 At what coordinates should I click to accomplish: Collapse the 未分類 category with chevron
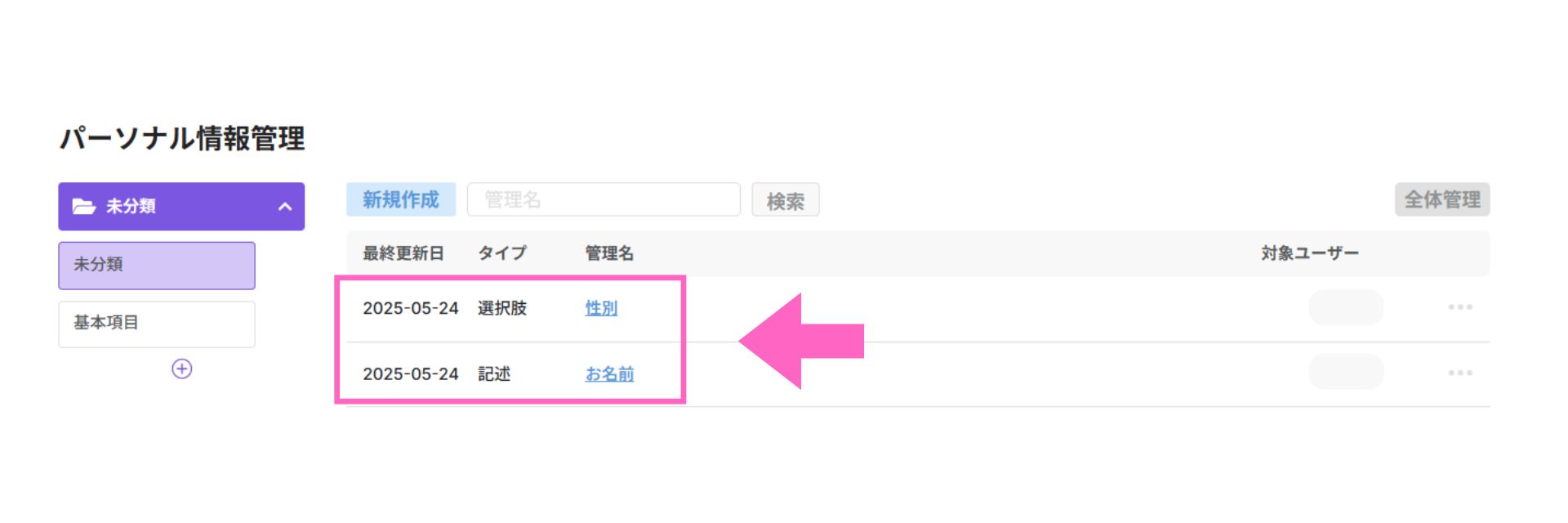285,207
